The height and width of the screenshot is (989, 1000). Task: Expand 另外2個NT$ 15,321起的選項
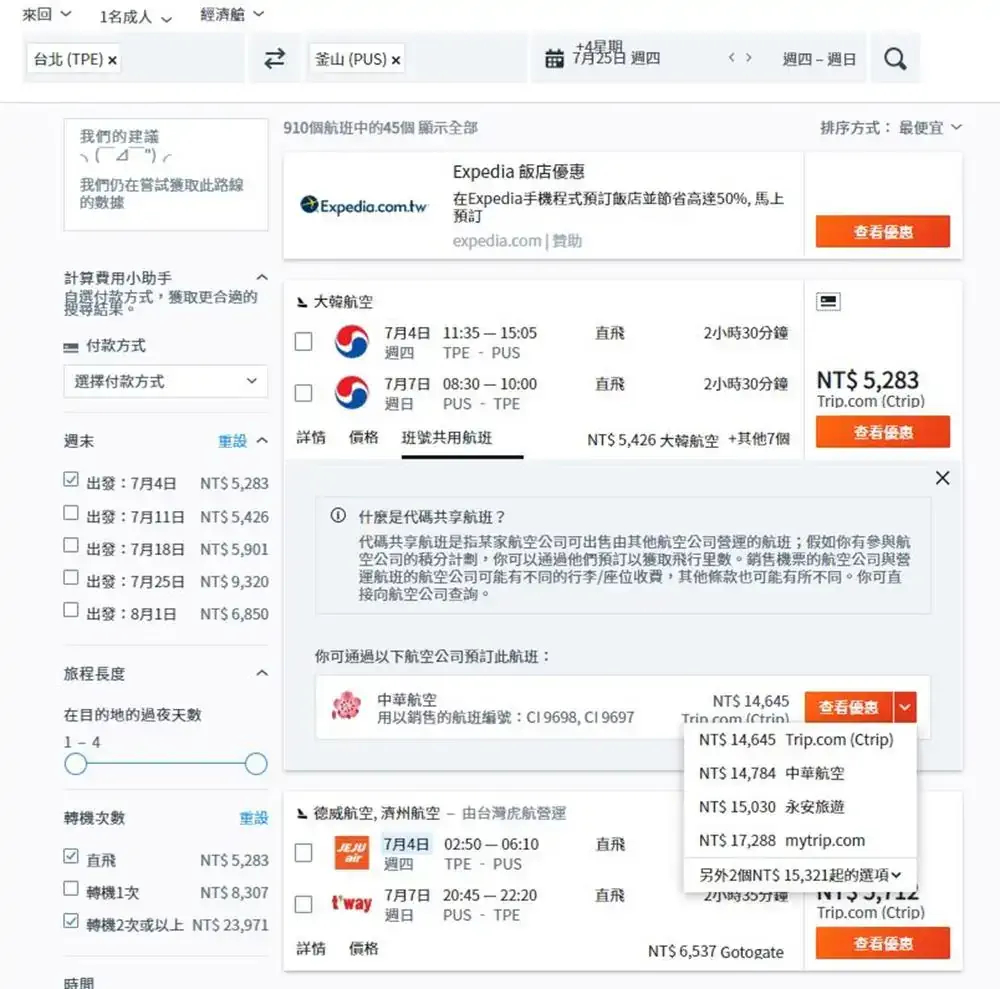(x=800, y=875)
